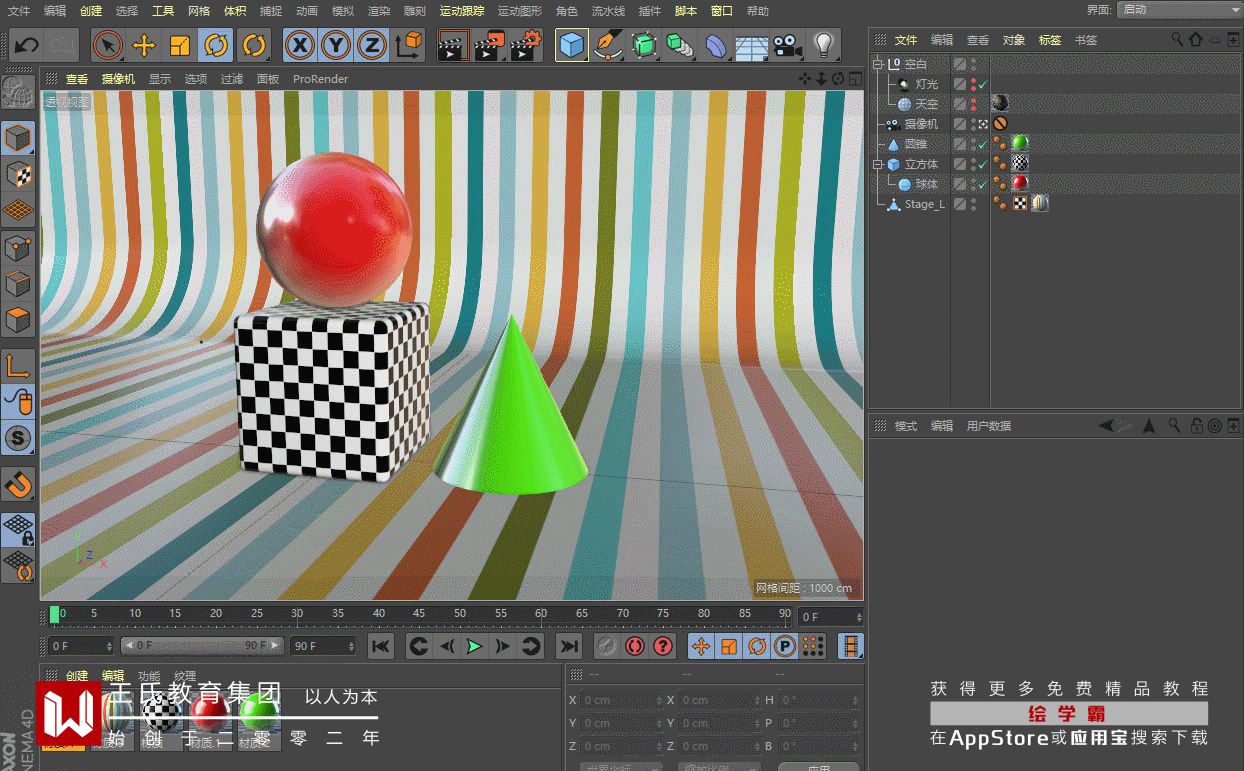Toggle the X axis lock
This screenshot has width=1244, height=771.
pos(300,45)
